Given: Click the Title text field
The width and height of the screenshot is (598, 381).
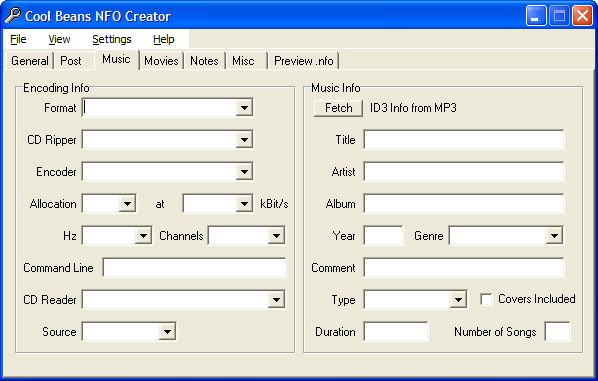Looking at the screenshot, I should pos(464,140).
